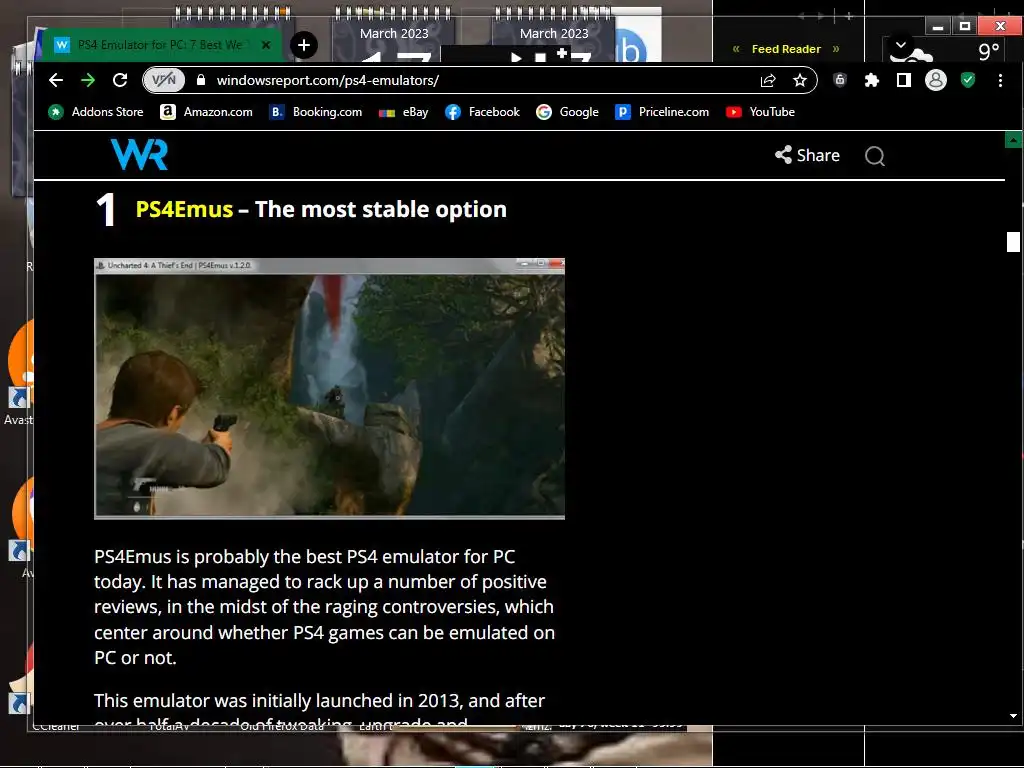Click the green shield security icon
1024x768 pixels.
(x=968, y=80)
